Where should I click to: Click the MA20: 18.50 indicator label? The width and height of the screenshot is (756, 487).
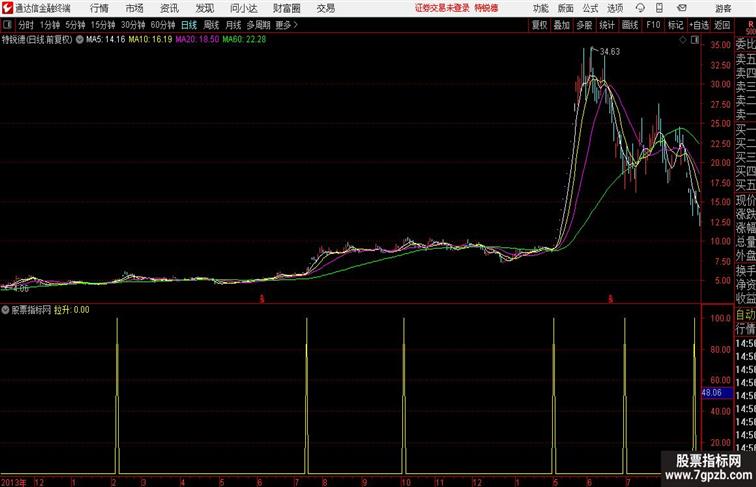pyautogui.click(x=197, y=40)
